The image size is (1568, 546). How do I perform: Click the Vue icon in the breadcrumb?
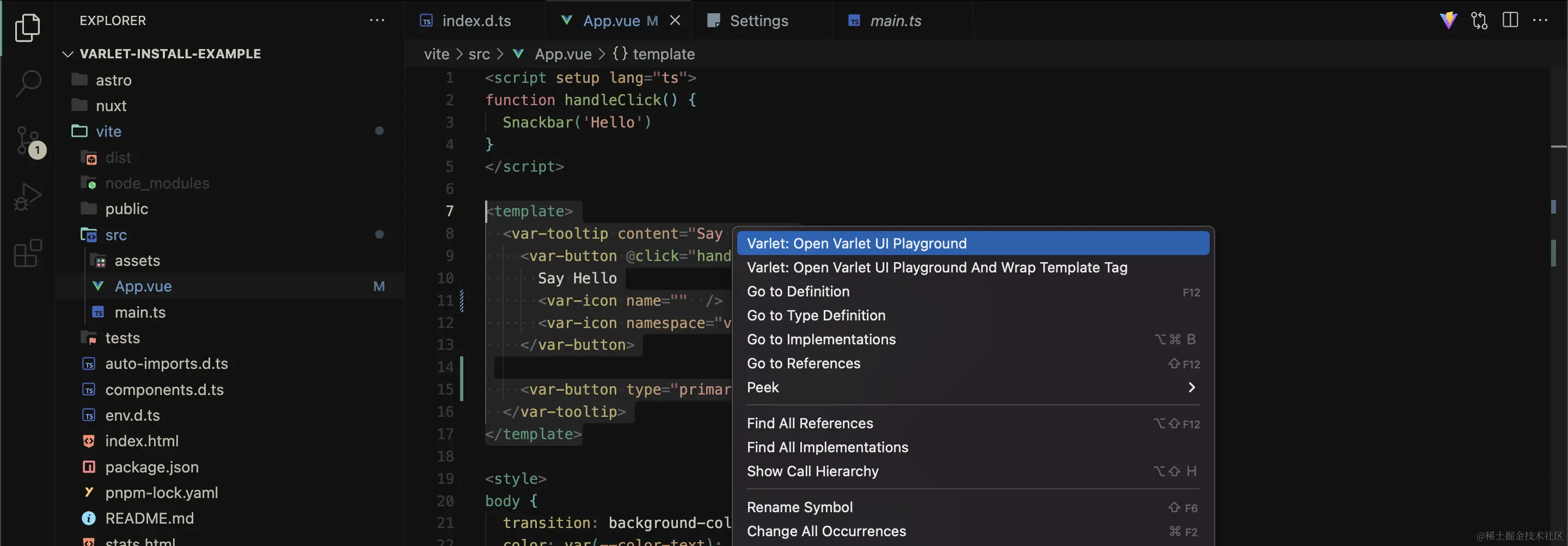coord(518,53)
